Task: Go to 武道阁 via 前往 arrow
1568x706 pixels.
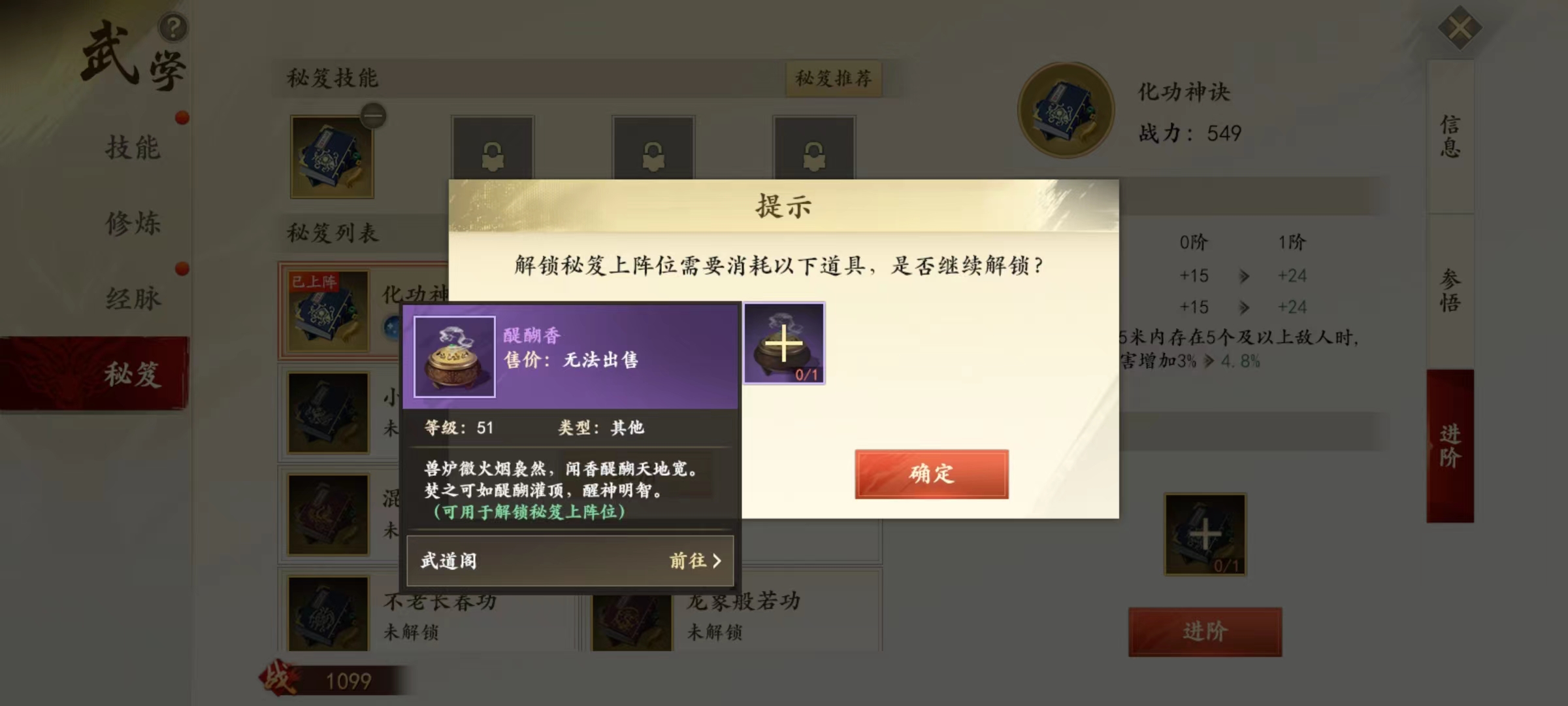Action: (x=695, y=561)
